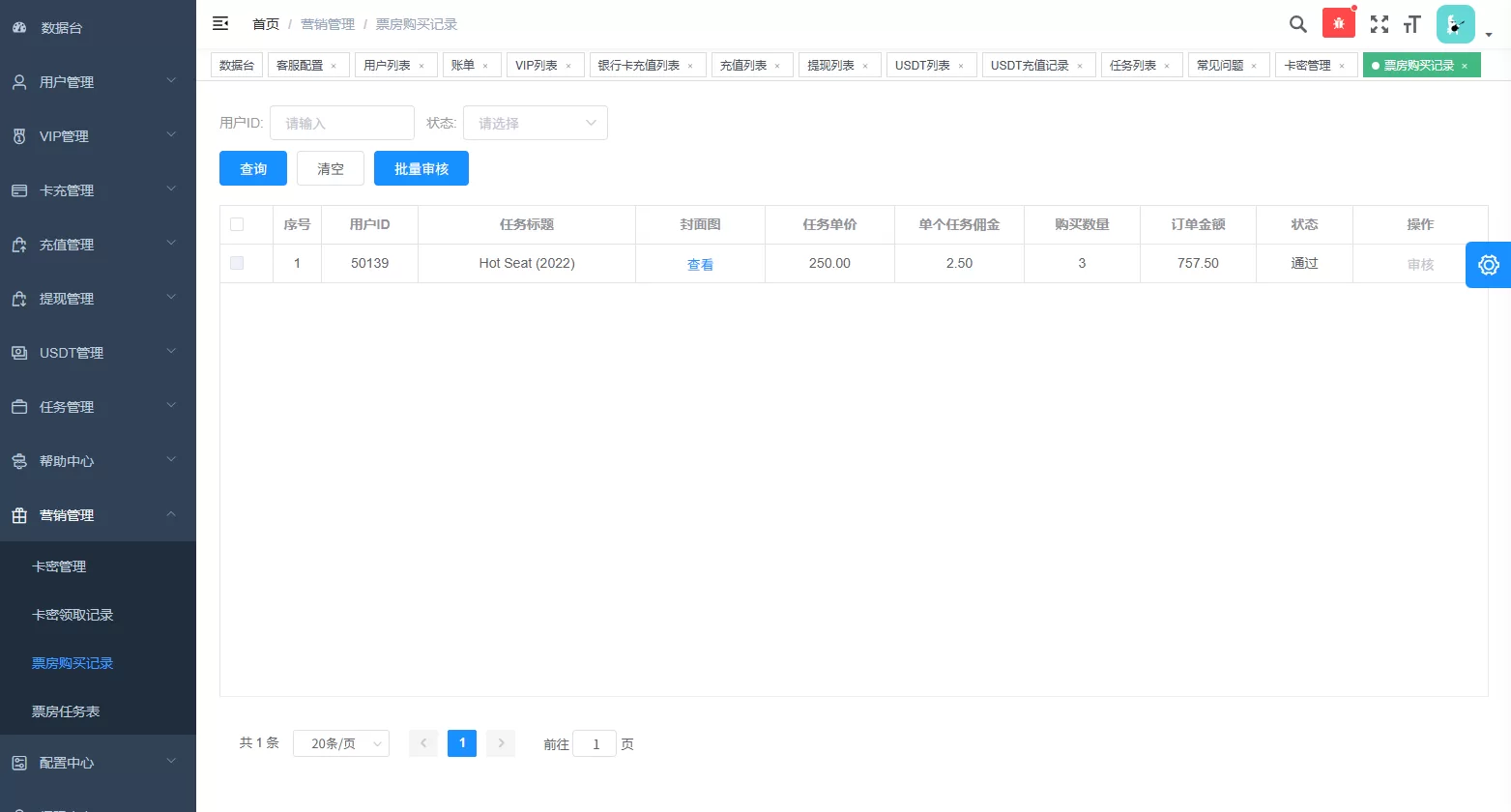
Task: Enter fullscreen mode via the expand icon
Action: tap(1379, 24)
